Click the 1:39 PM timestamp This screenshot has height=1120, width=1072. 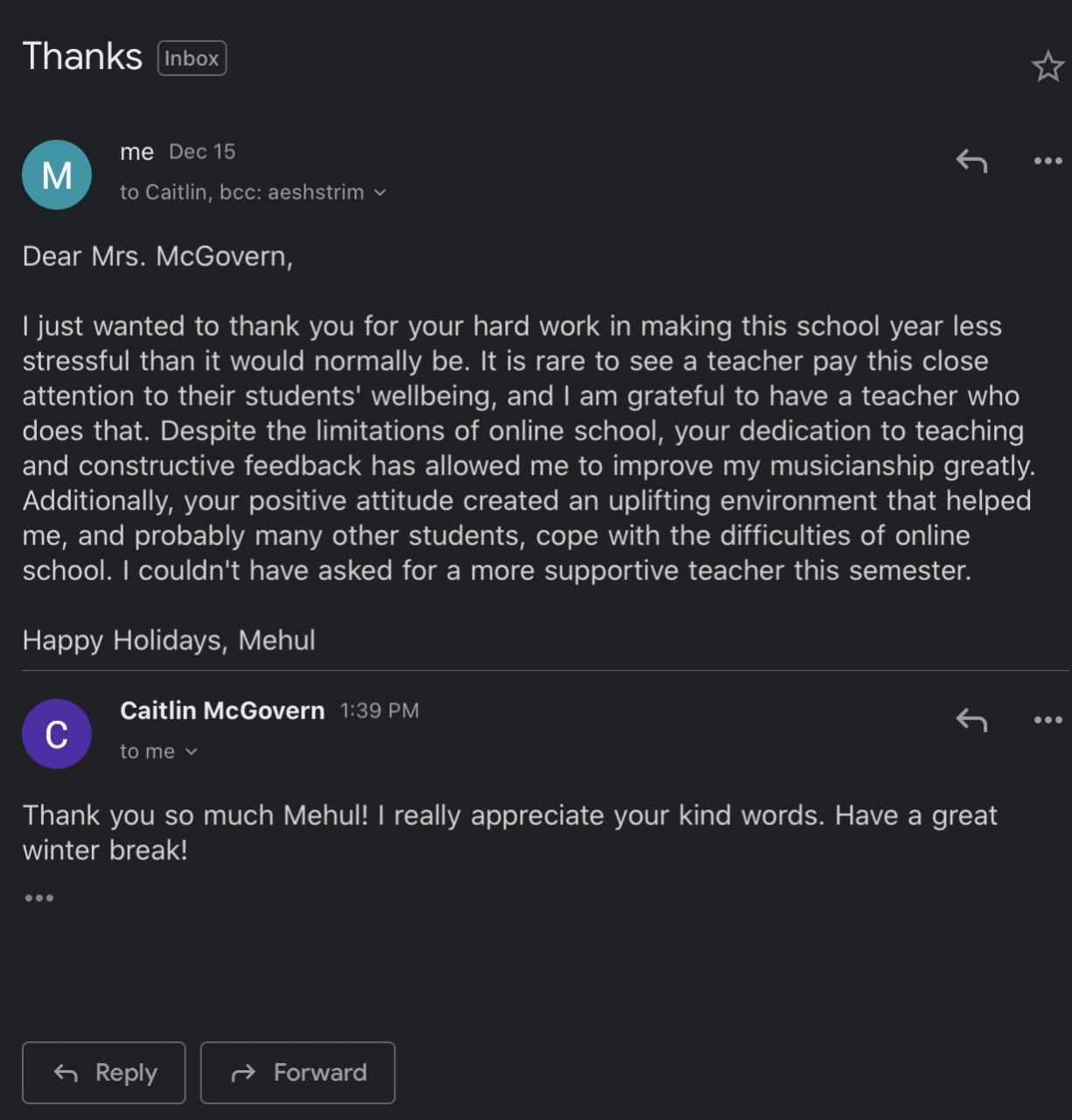click(379, 710)
